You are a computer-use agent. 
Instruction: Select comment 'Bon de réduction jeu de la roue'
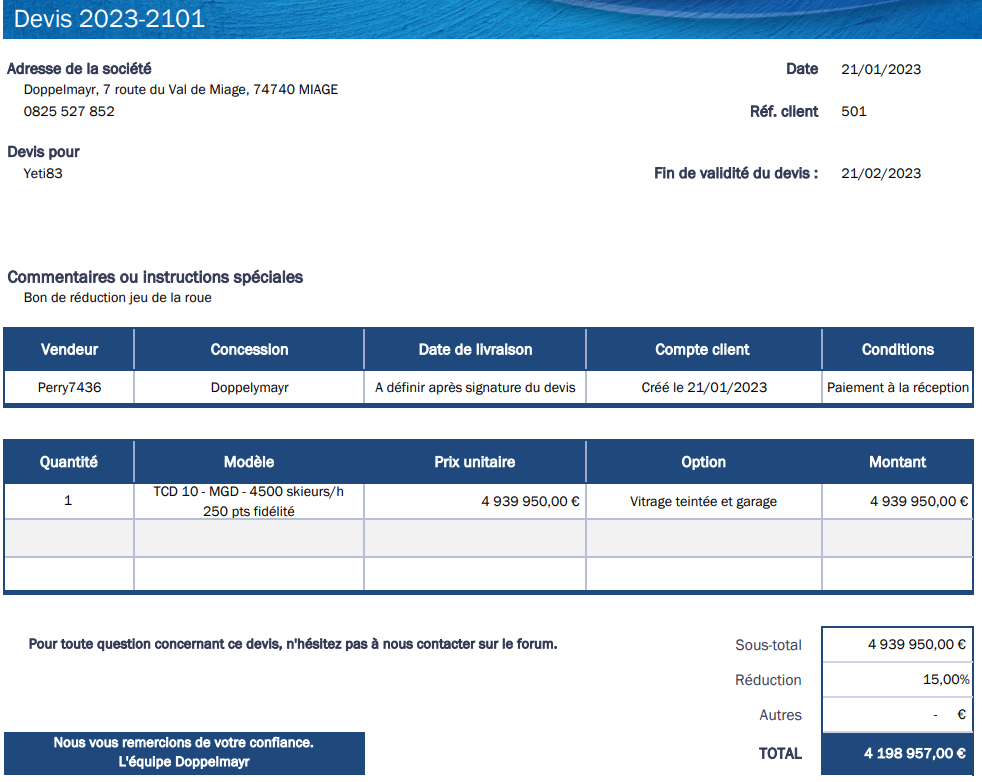[118, 297]
